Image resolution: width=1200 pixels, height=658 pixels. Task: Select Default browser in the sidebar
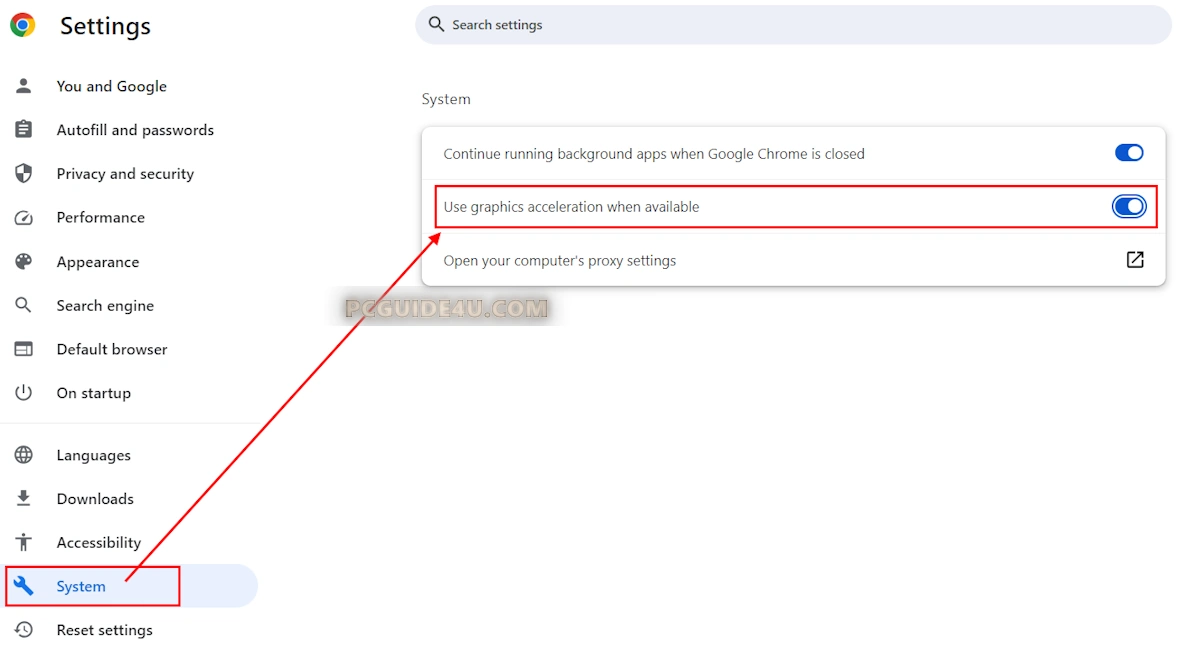pyautogui.click(x=112, y=349)
